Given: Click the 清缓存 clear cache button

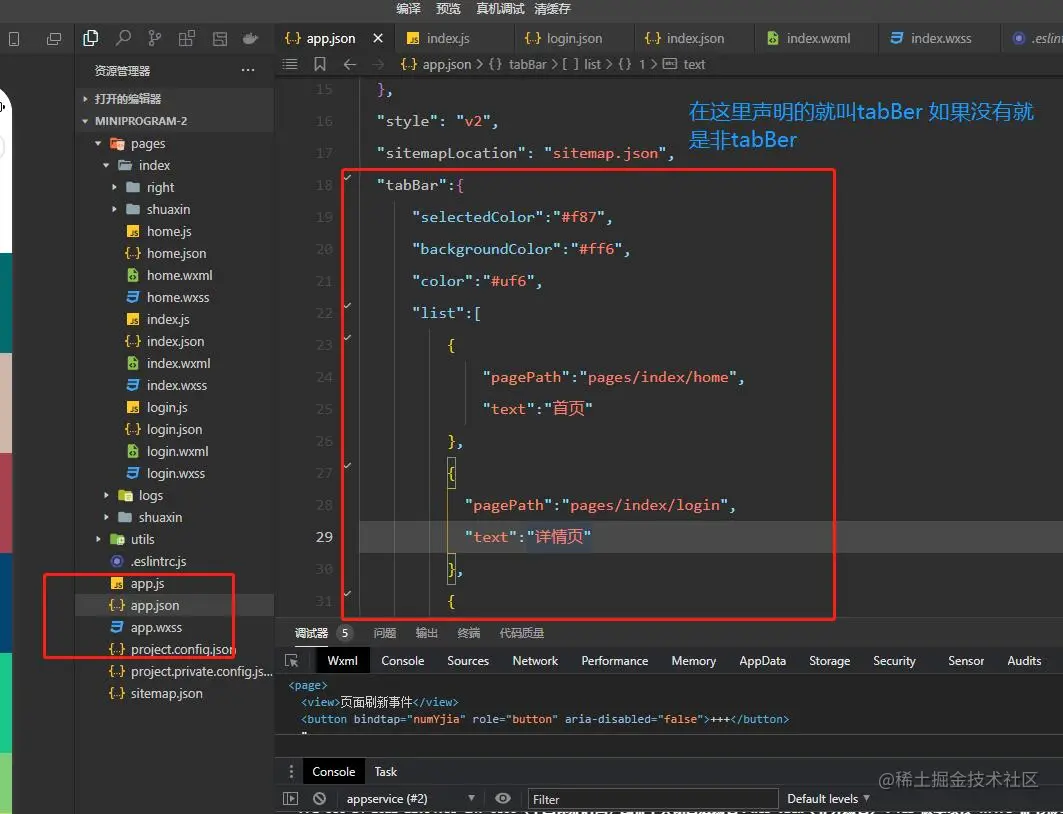Looking at the screenshot, I should pos(553,9).
